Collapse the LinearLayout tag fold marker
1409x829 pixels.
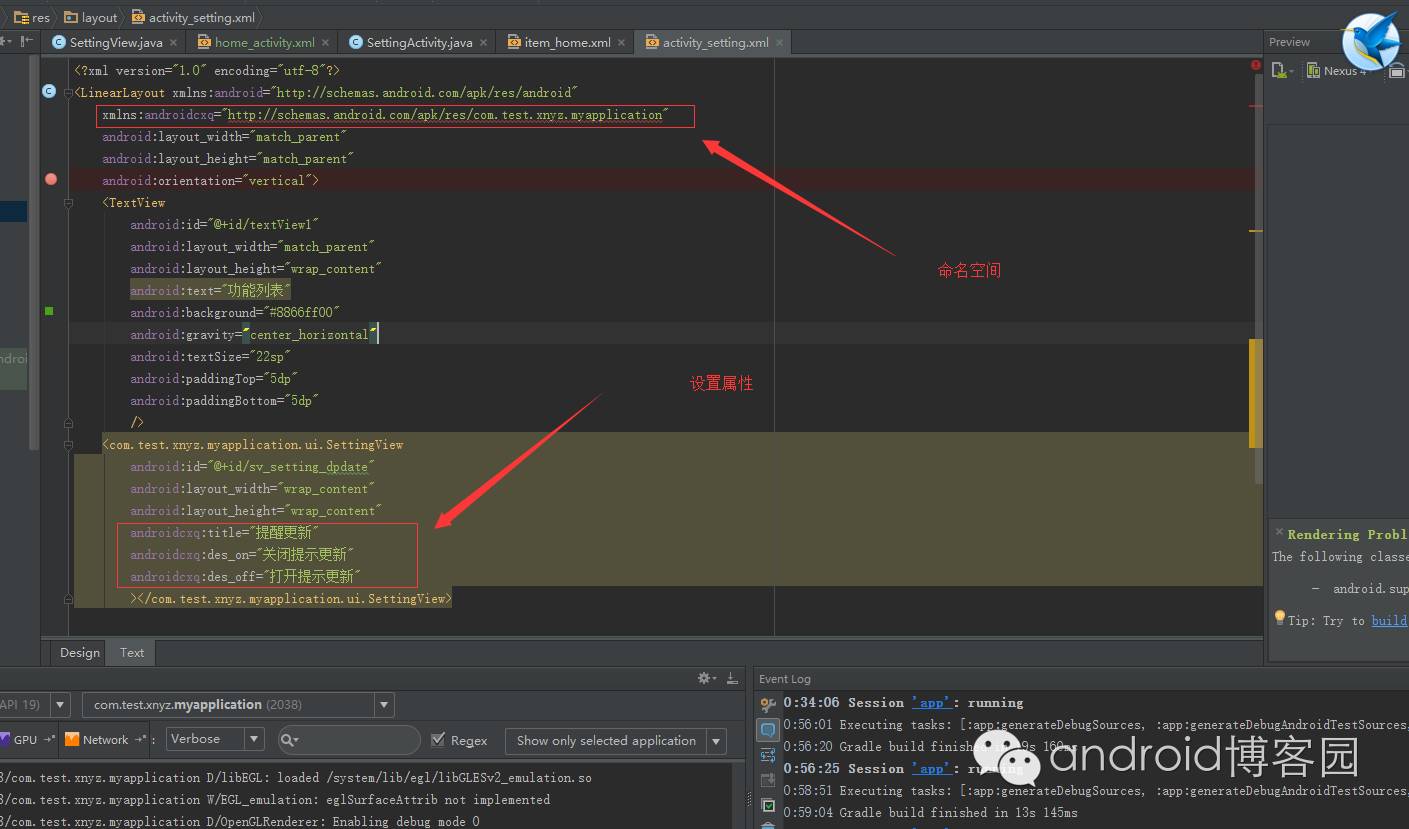click(x=69, y=92)
